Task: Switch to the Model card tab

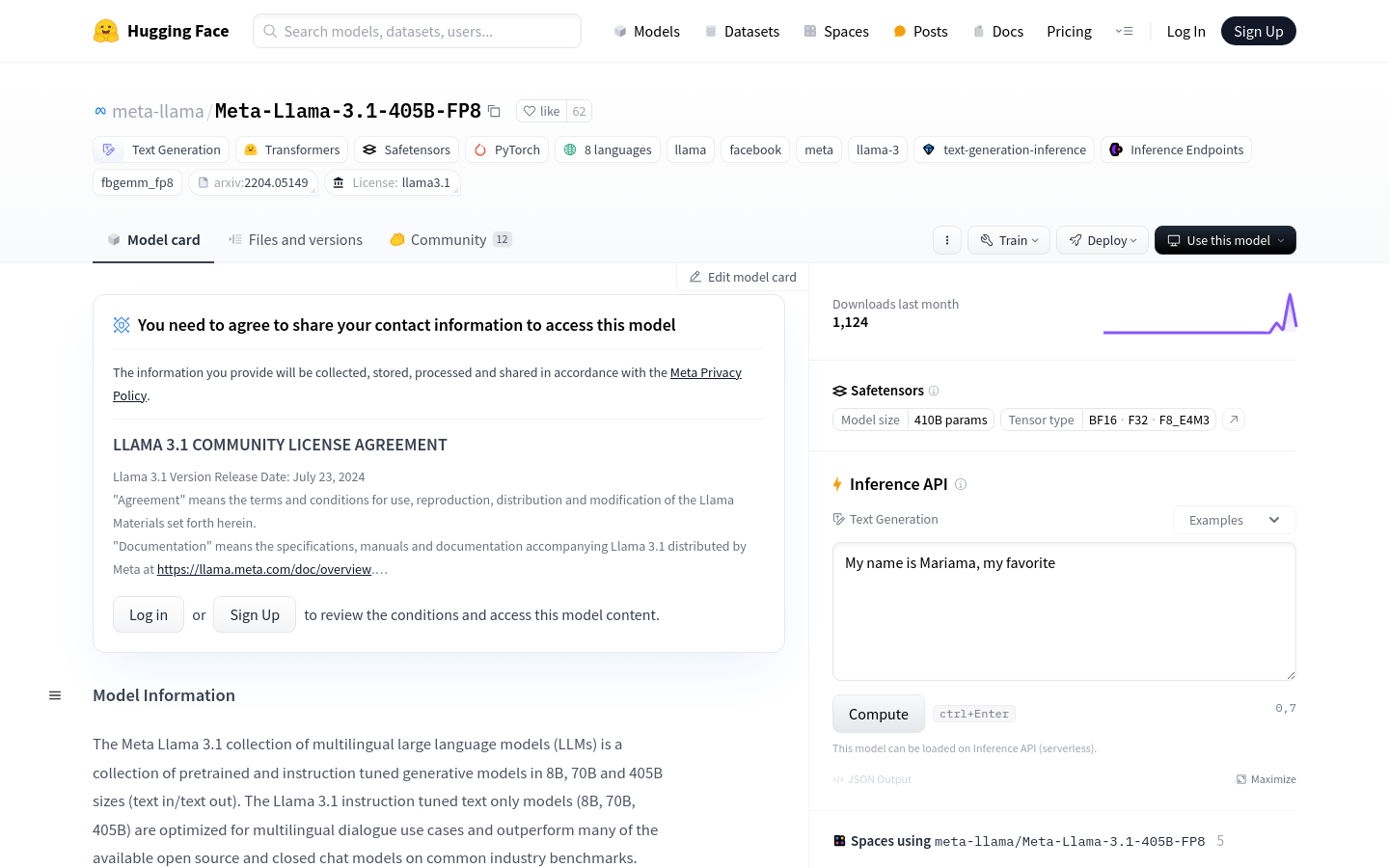Action: (153, 240)
